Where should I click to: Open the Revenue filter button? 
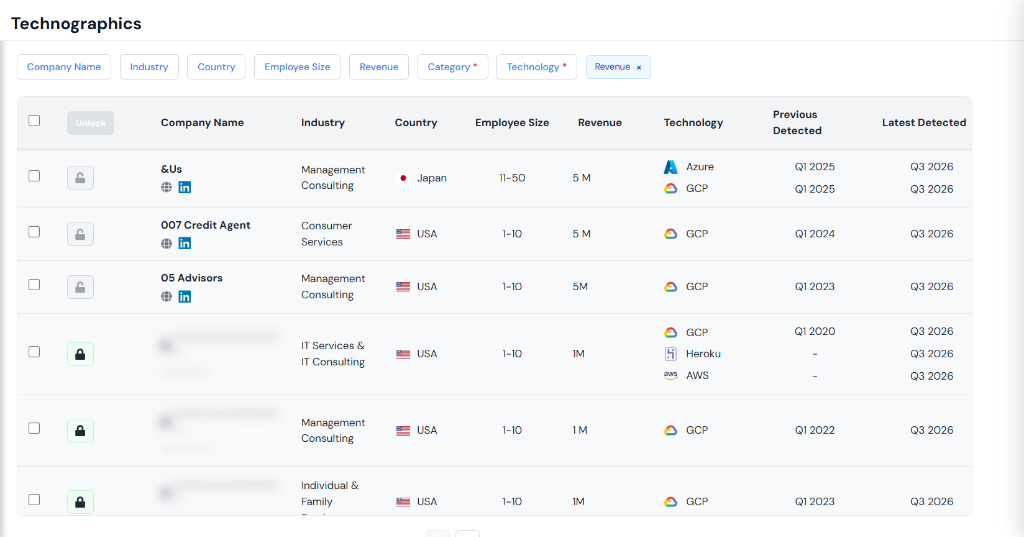(x=379, y=67)
